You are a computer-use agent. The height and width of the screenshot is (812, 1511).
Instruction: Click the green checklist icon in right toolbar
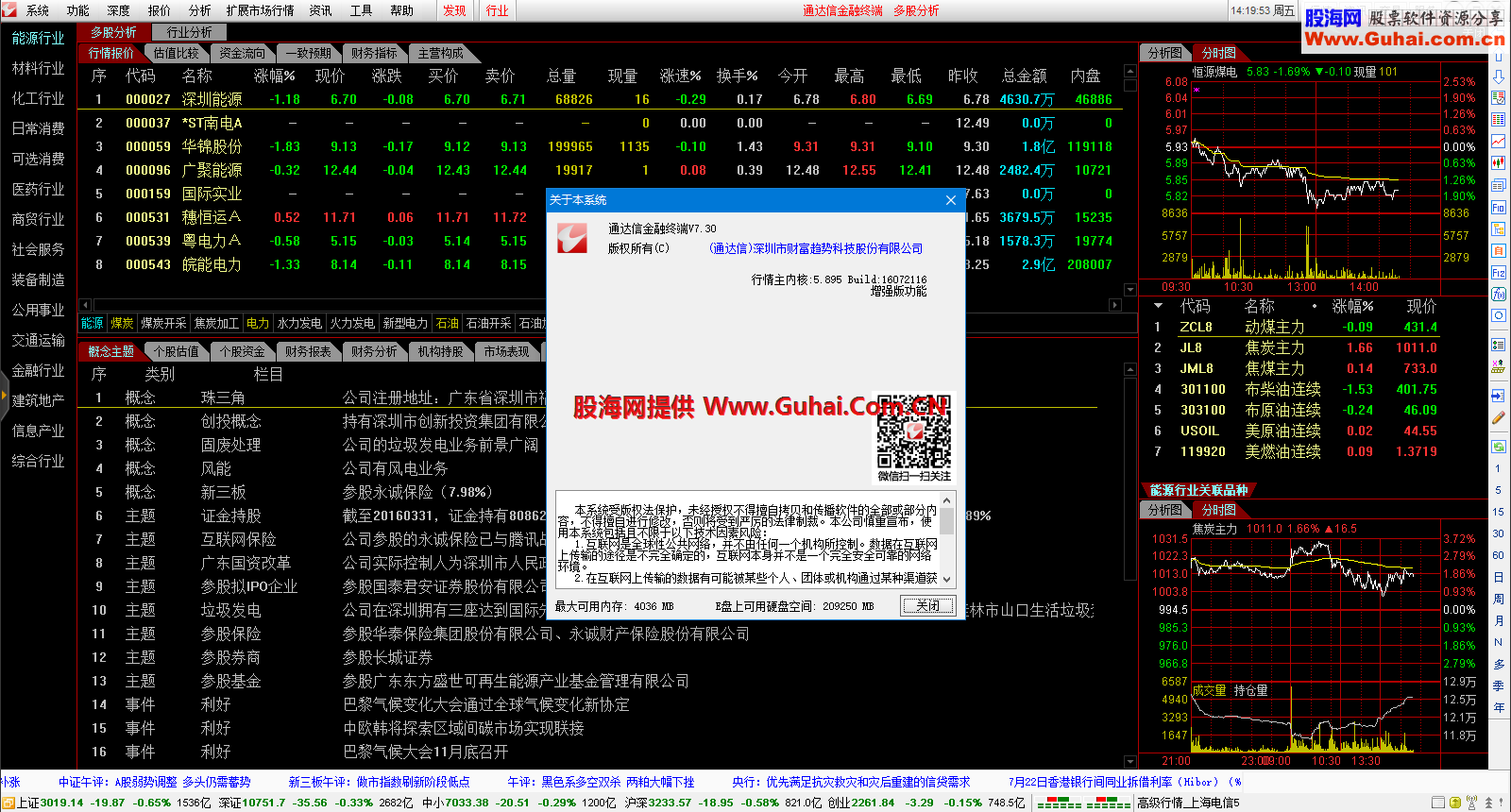pos(1499,343)
